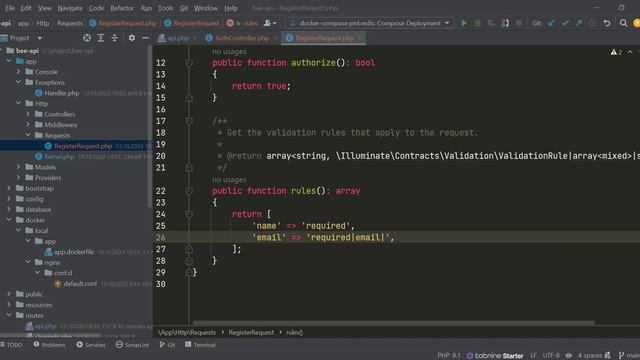640x360 pixels.
Task: Open Search Everywhere magnifier icon
Action: coord(623,23)
